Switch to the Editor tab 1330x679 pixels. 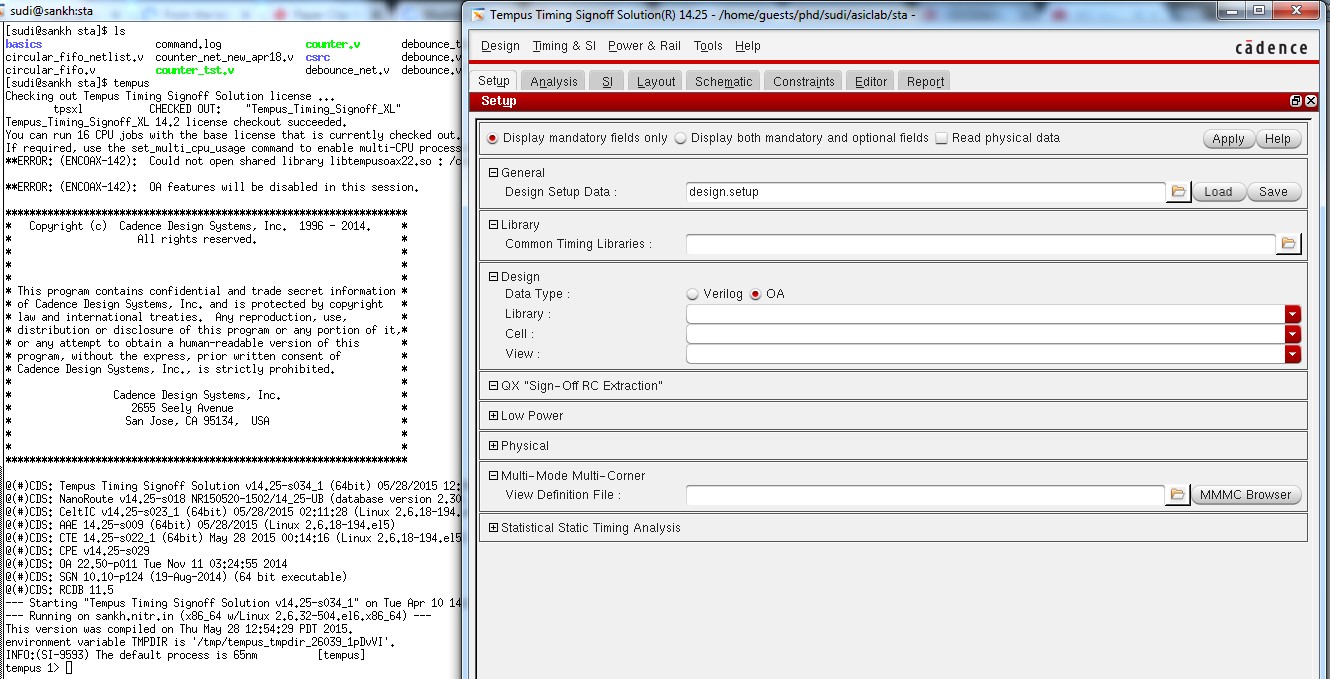click(x=871, y=81)
